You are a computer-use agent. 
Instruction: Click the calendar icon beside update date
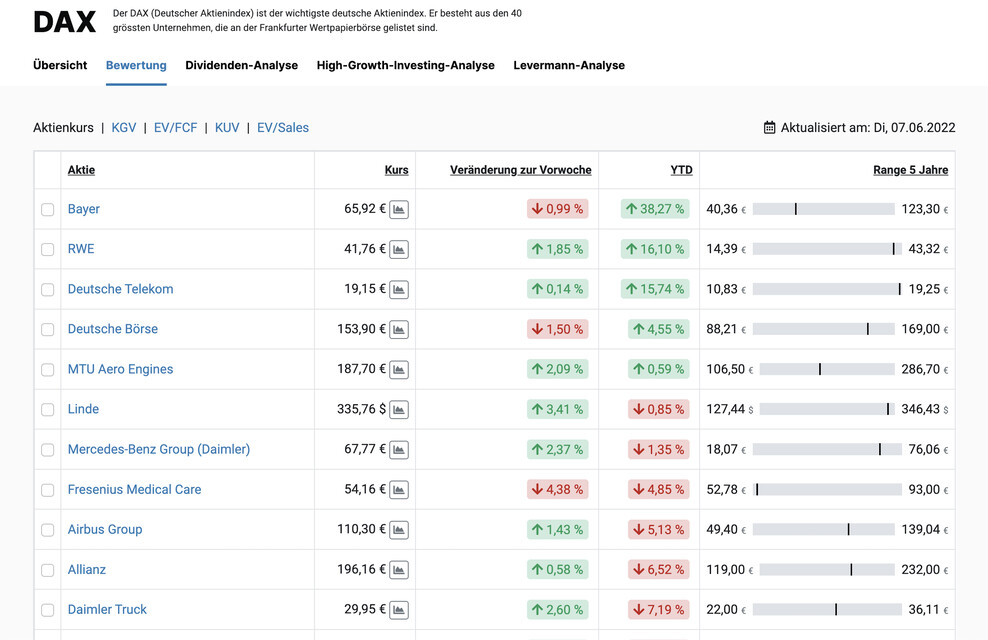coord(769,128)
